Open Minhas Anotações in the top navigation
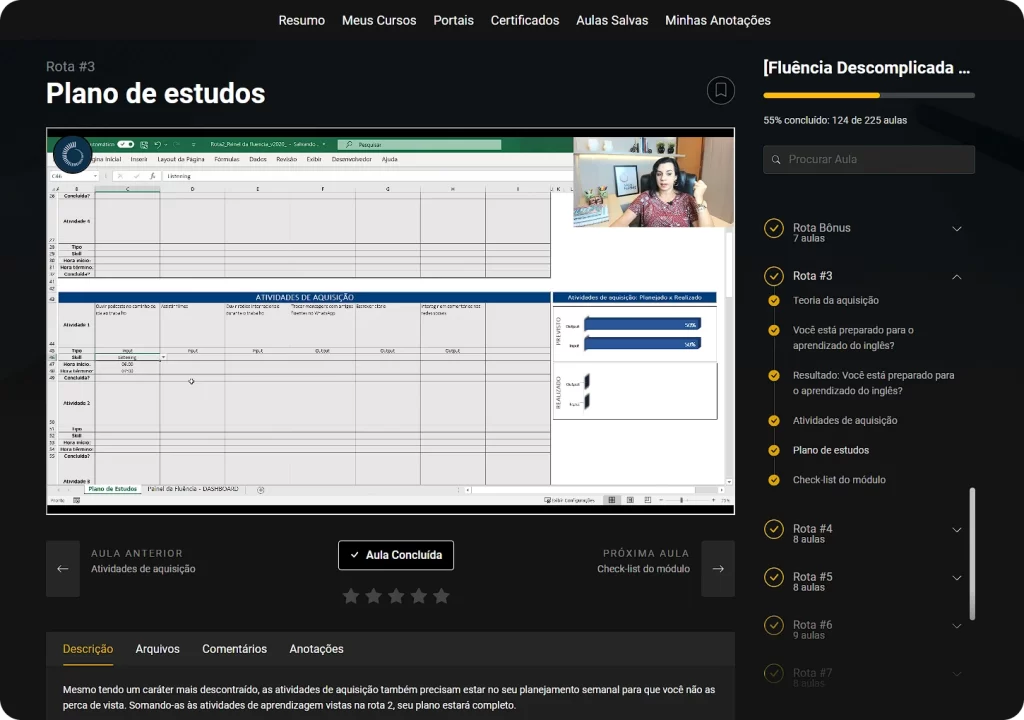The image size is (1024, 720). [718, 20]
